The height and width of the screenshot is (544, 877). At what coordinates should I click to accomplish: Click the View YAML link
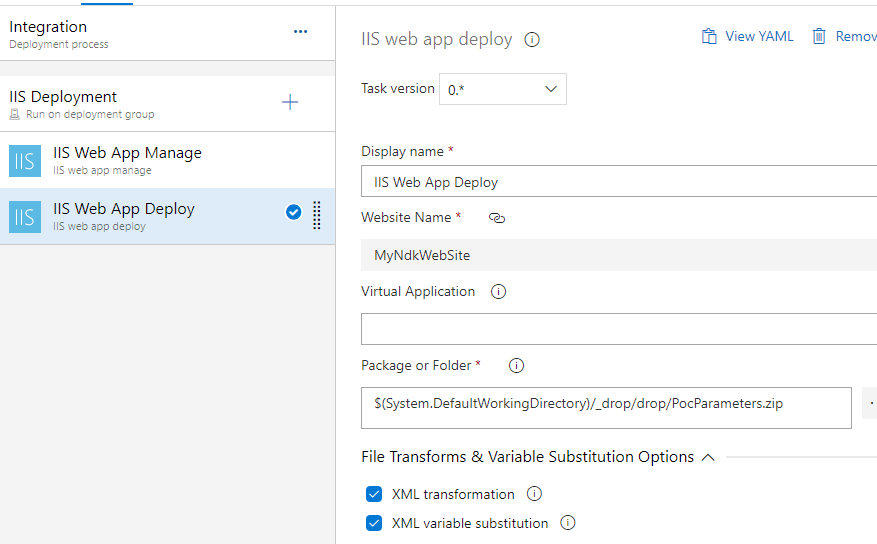click(748, 36)
